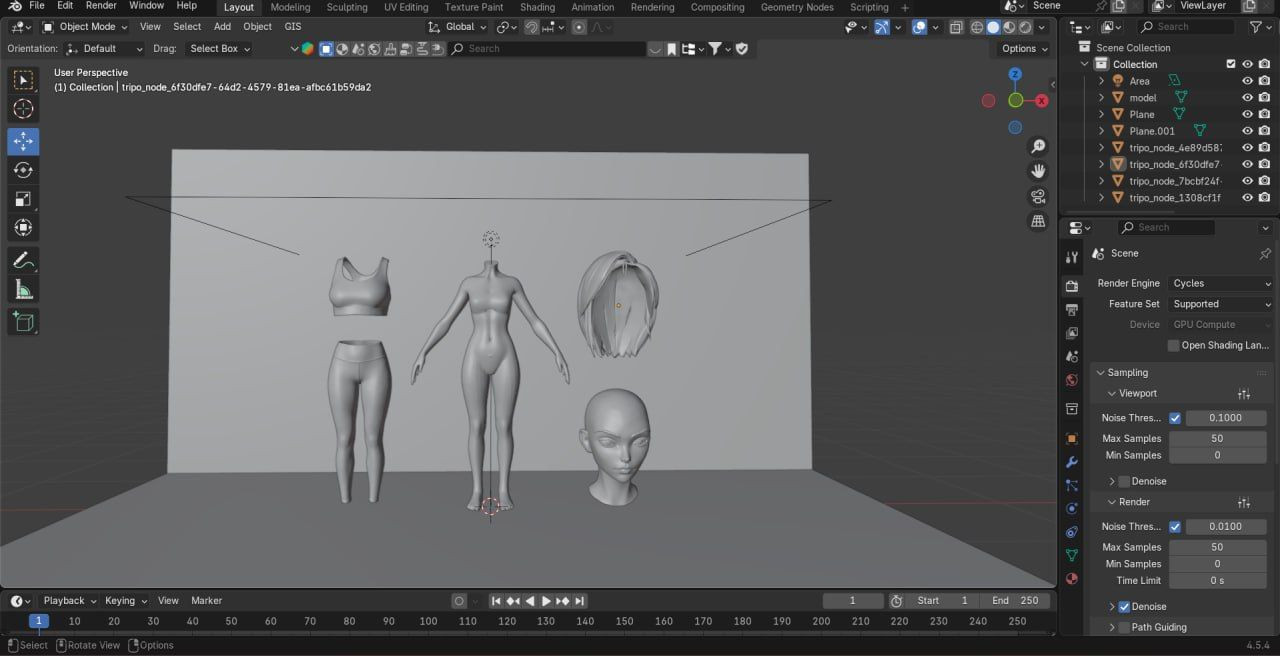Open the Object Mode dropdown

click(88, 27)
